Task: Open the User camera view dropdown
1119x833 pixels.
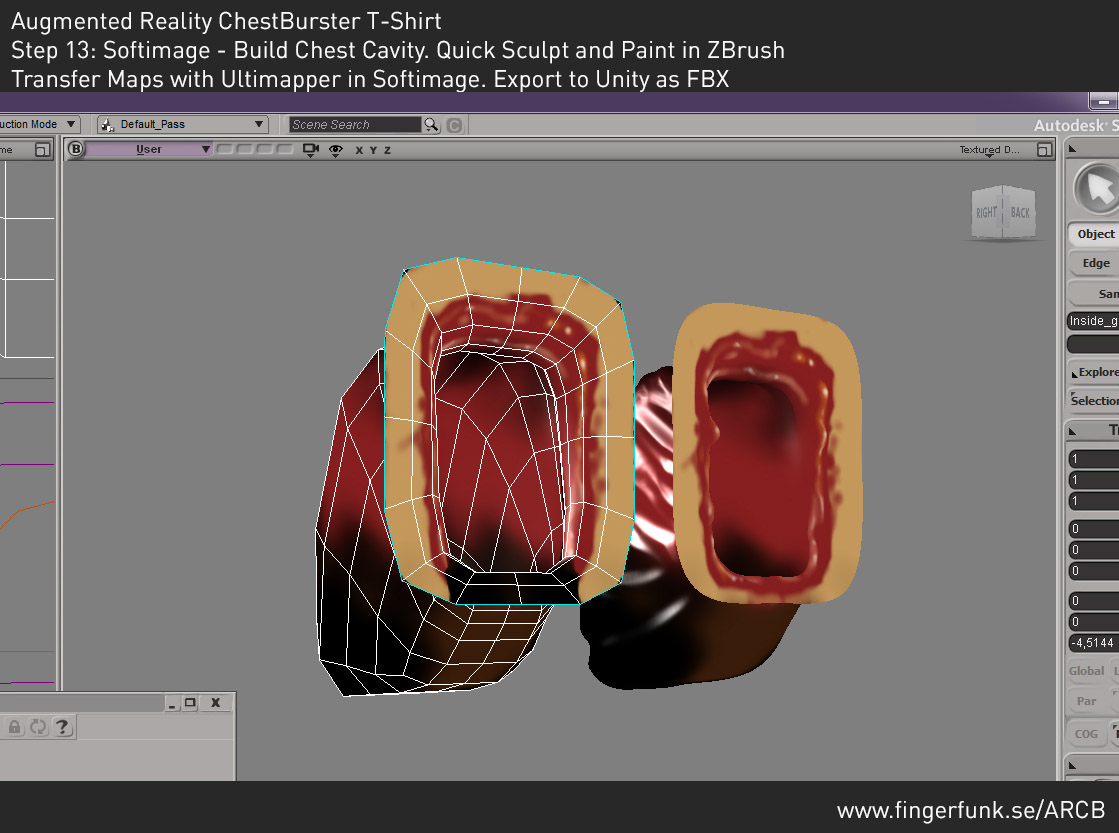Action: click(x=148, y=149)
